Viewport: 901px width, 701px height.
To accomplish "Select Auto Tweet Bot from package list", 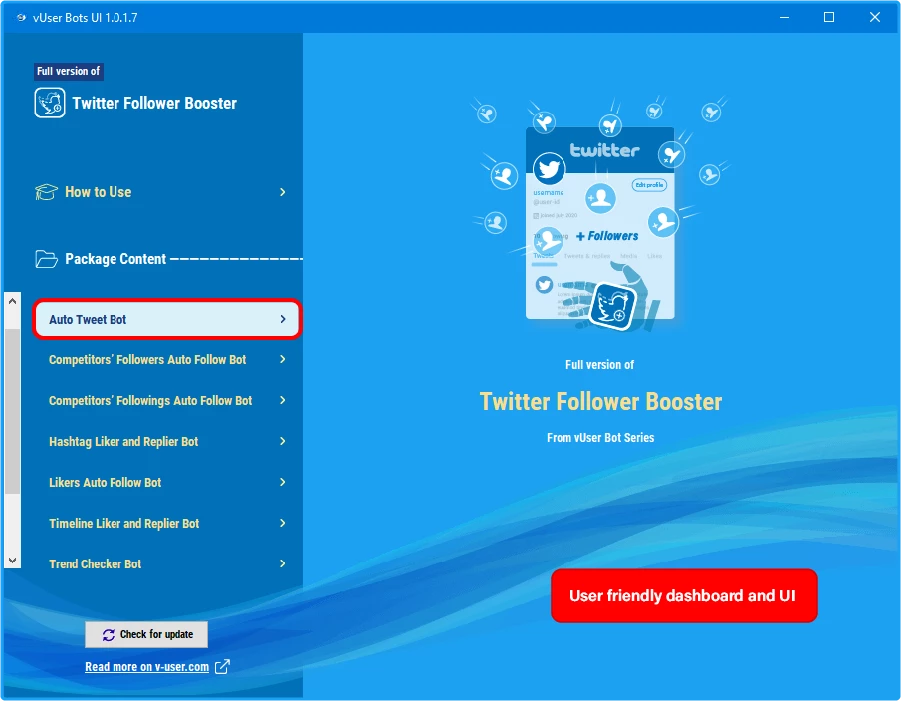I will 167,319.
